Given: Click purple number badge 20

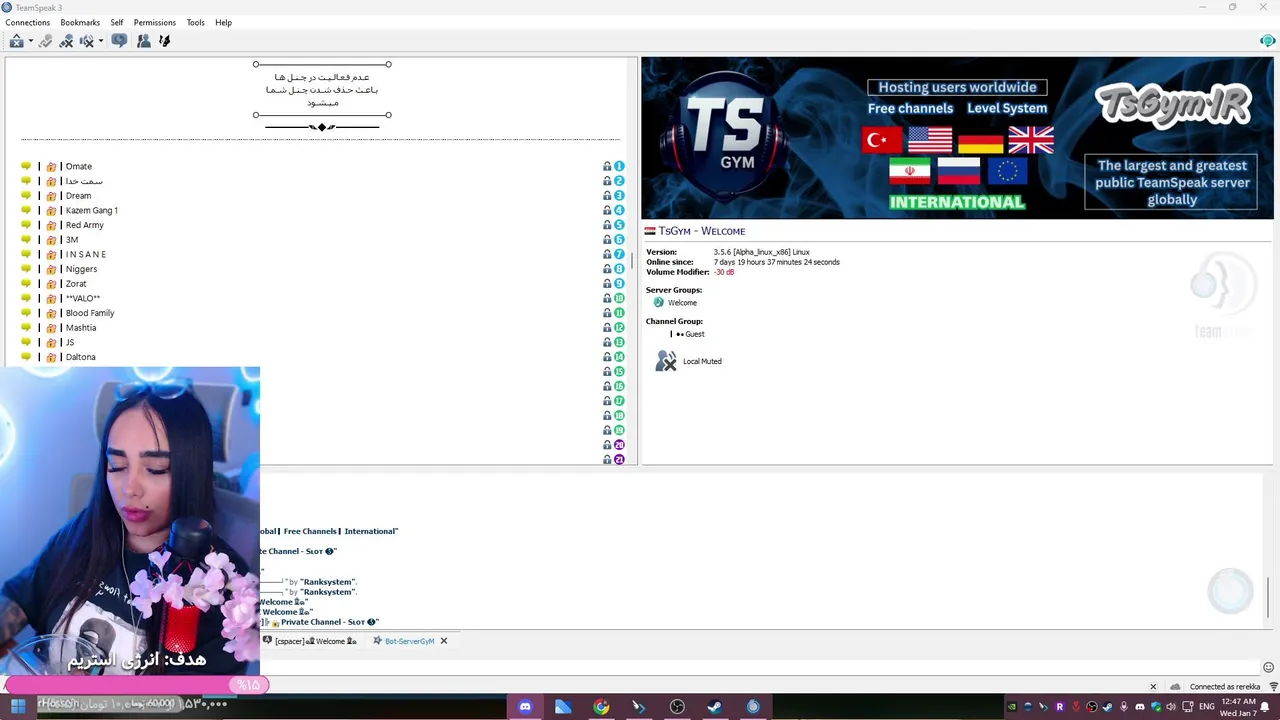Looking at the screenshot, I should [619, 445].
